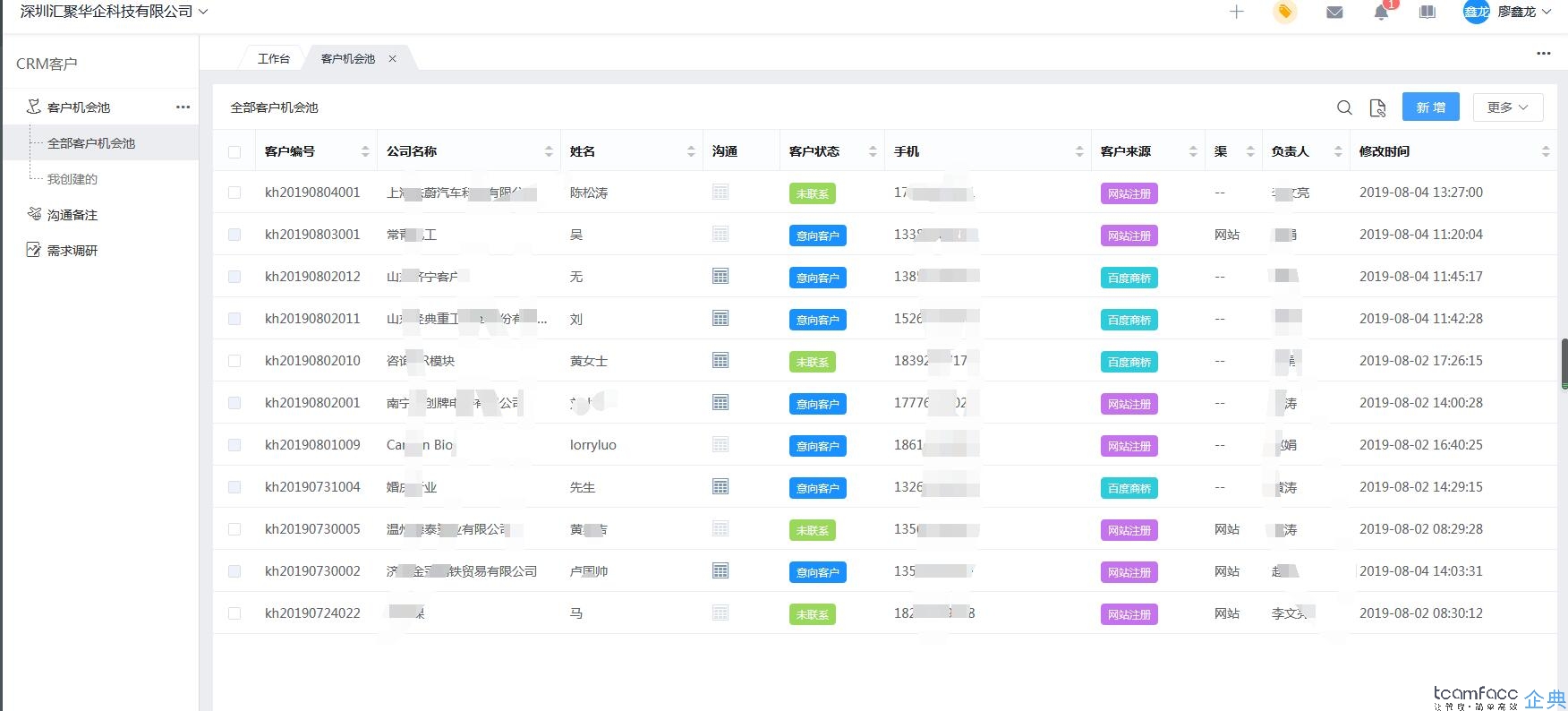Switch to the 工作台 tab
Image resolution: width=1568 pixels, height=711 pixels.
pyautogui.click(x=274, y=58)
